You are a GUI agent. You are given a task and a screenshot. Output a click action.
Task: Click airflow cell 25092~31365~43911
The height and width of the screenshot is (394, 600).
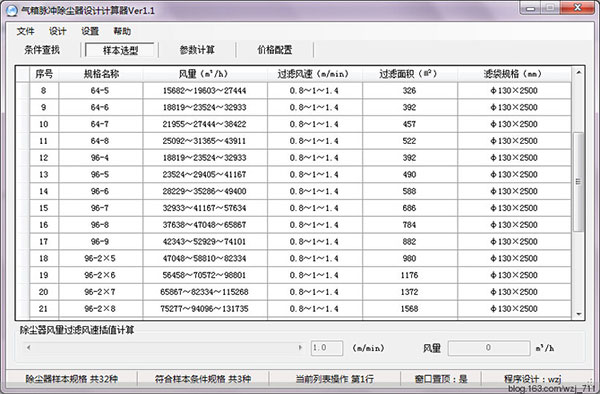pyautogui.click(x=205, y=141)
